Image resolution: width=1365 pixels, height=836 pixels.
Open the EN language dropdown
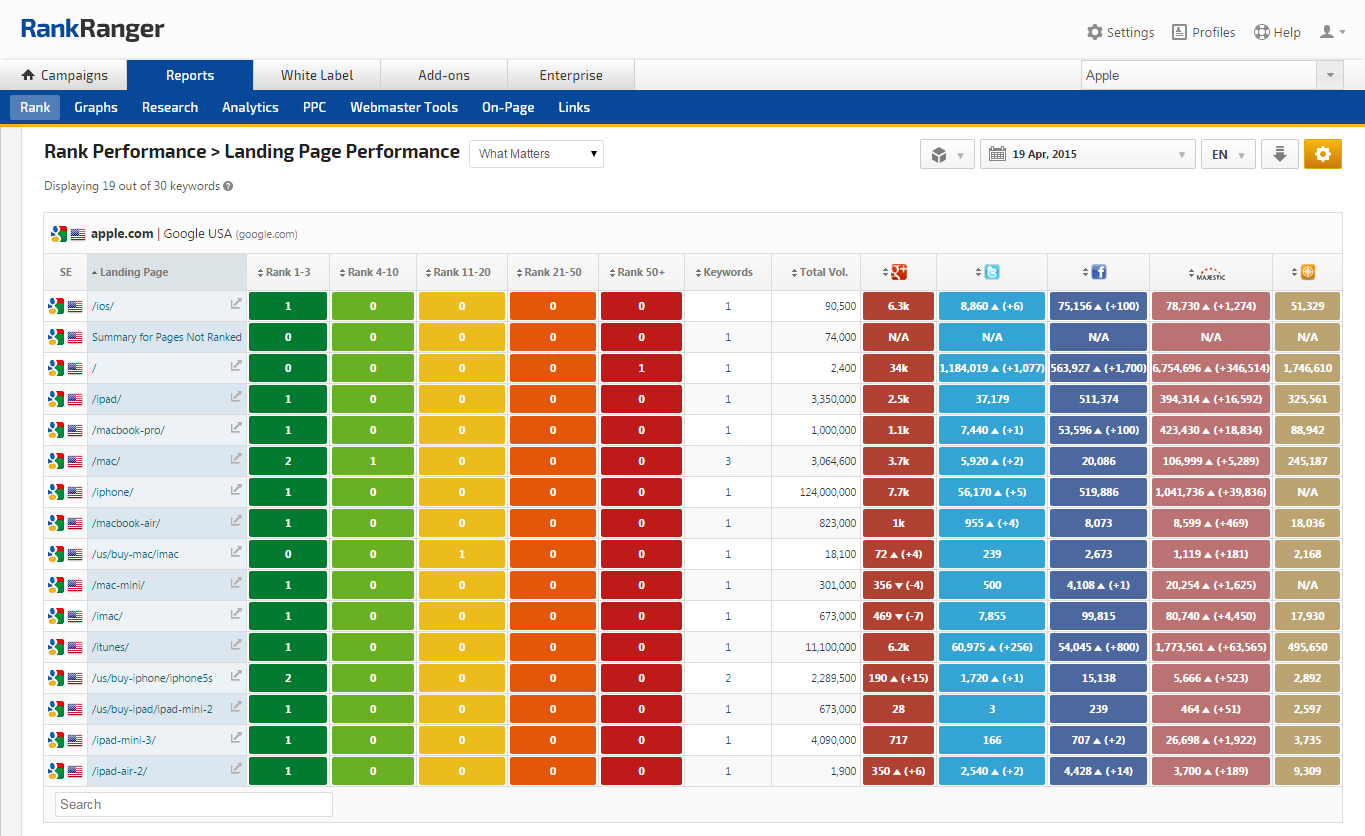pos(1227,154)
